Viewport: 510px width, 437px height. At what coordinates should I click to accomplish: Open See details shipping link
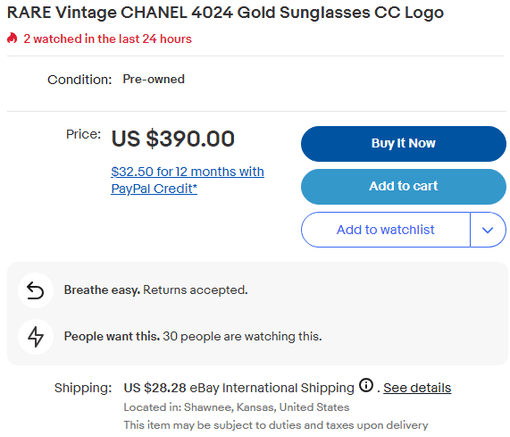[417, 388]
